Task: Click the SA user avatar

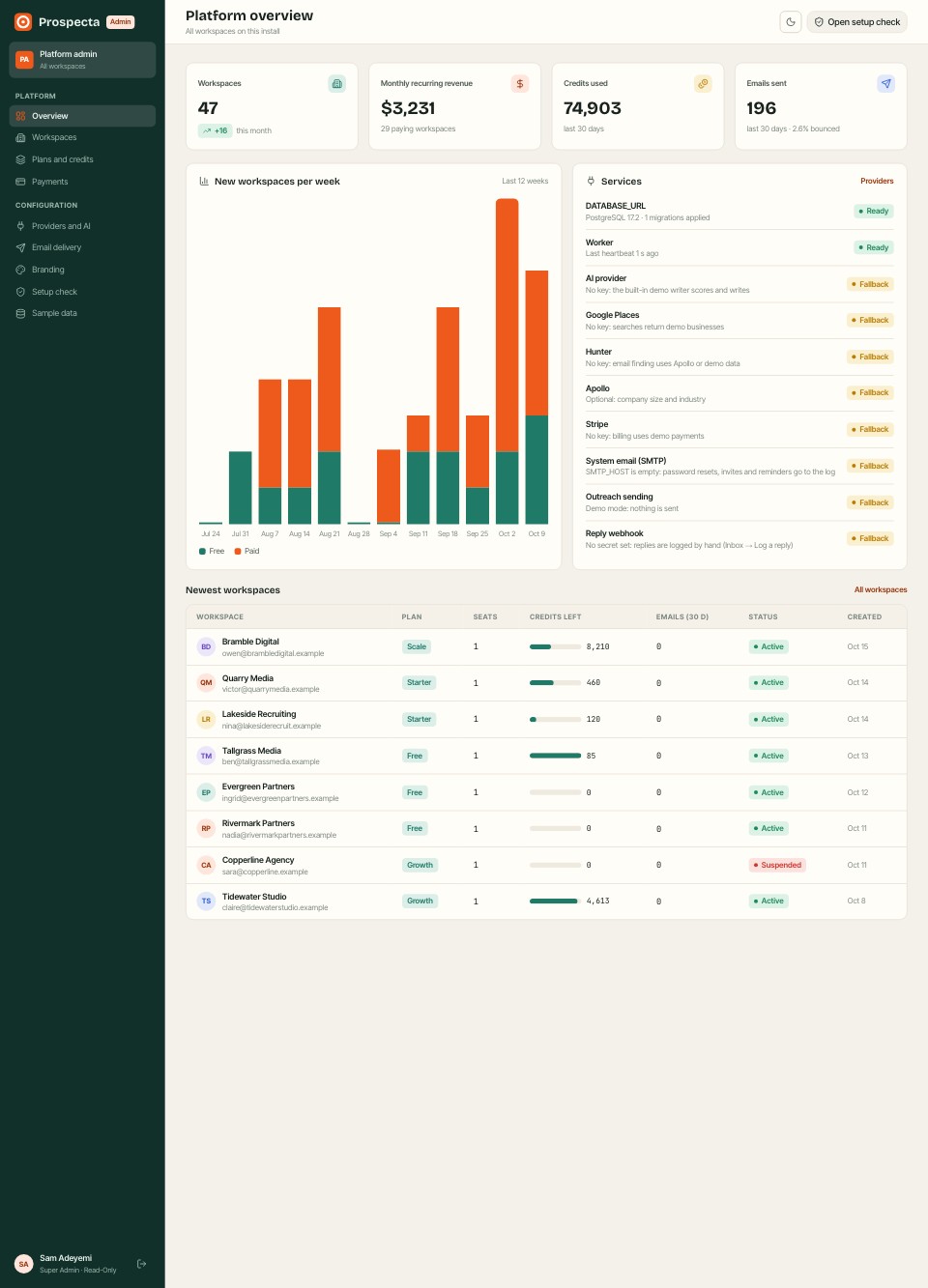Action: (24, 1264)
